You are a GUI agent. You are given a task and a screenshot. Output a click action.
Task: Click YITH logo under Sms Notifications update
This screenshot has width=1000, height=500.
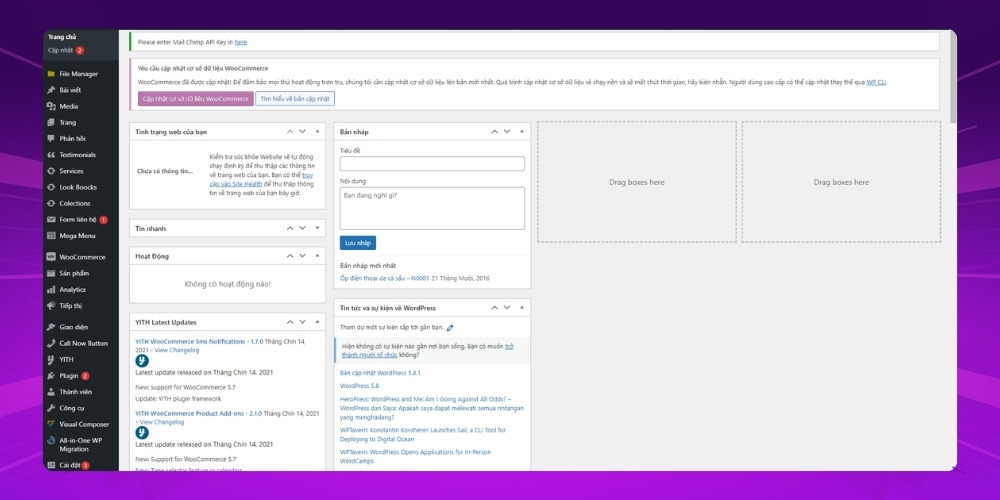click(142, 361)
